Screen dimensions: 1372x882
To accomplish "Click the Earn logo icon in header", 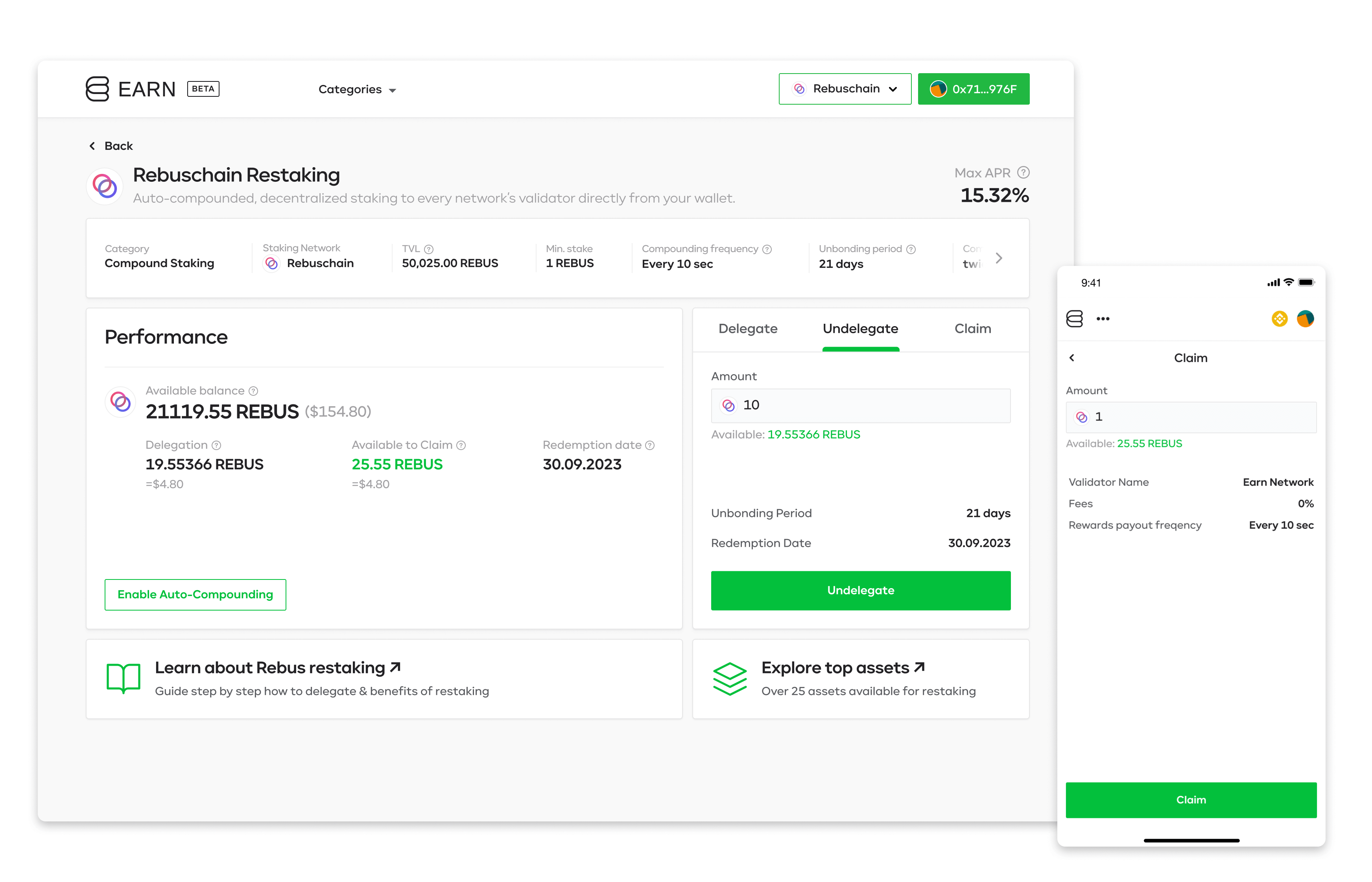I will pyautogui.click(x=97, y=89).
